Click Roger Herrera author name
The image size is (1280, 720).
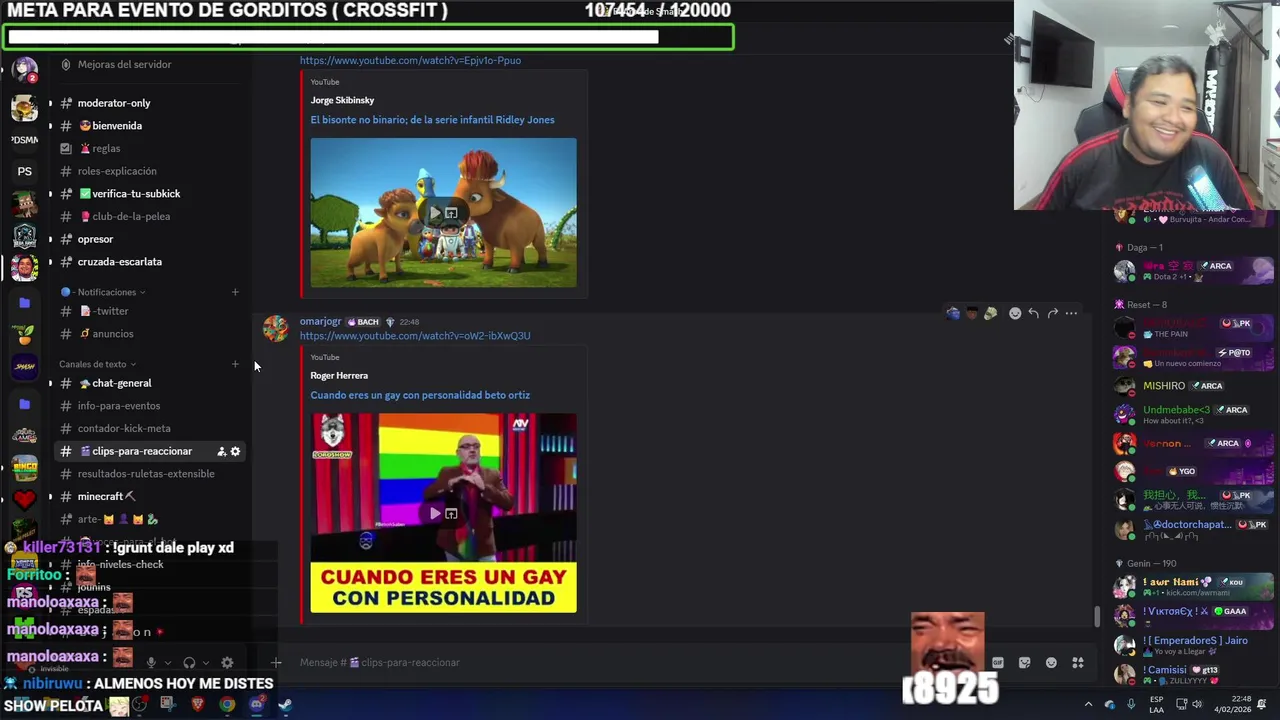(x=339, y=375)
